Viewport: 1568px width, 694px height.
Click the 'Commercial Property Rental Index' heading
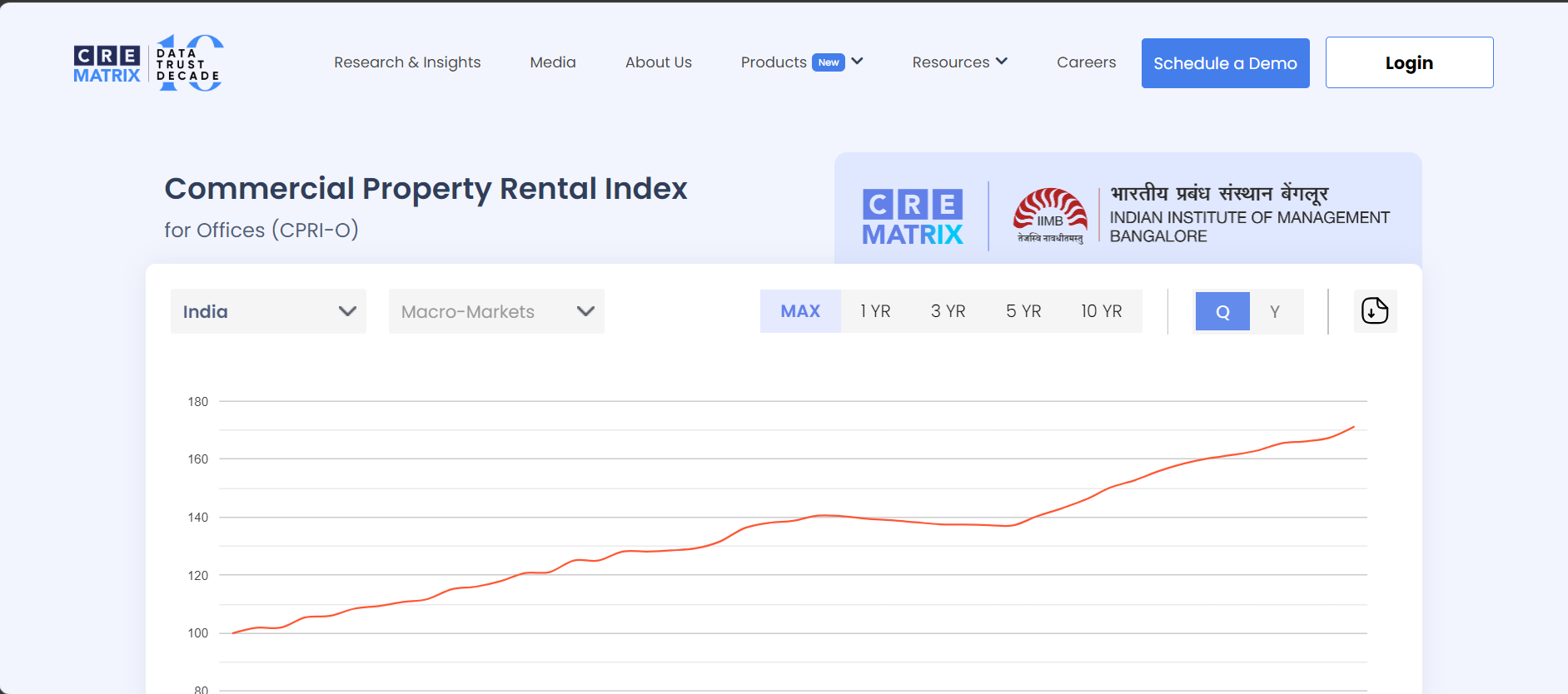pyautogui.click(x=426, y=189)
